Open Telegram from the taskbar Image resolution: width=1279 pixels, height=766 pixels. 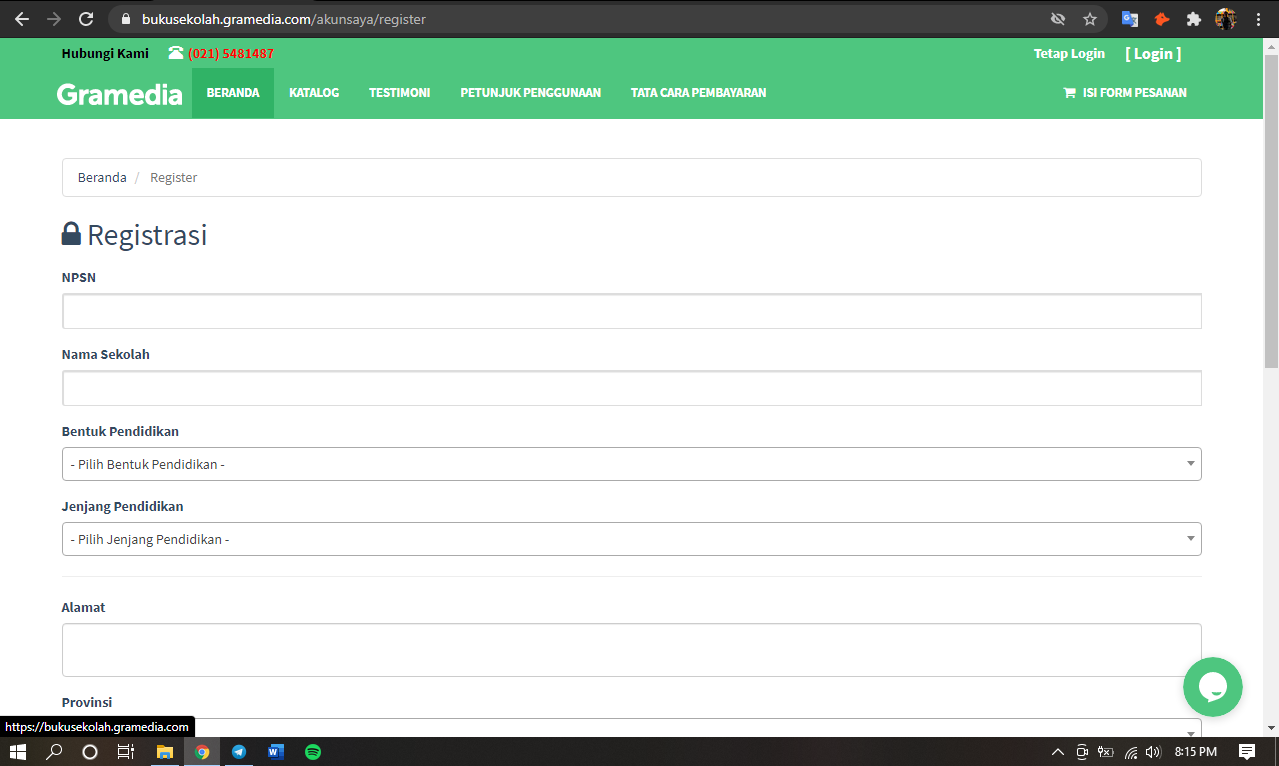point(239,752)
